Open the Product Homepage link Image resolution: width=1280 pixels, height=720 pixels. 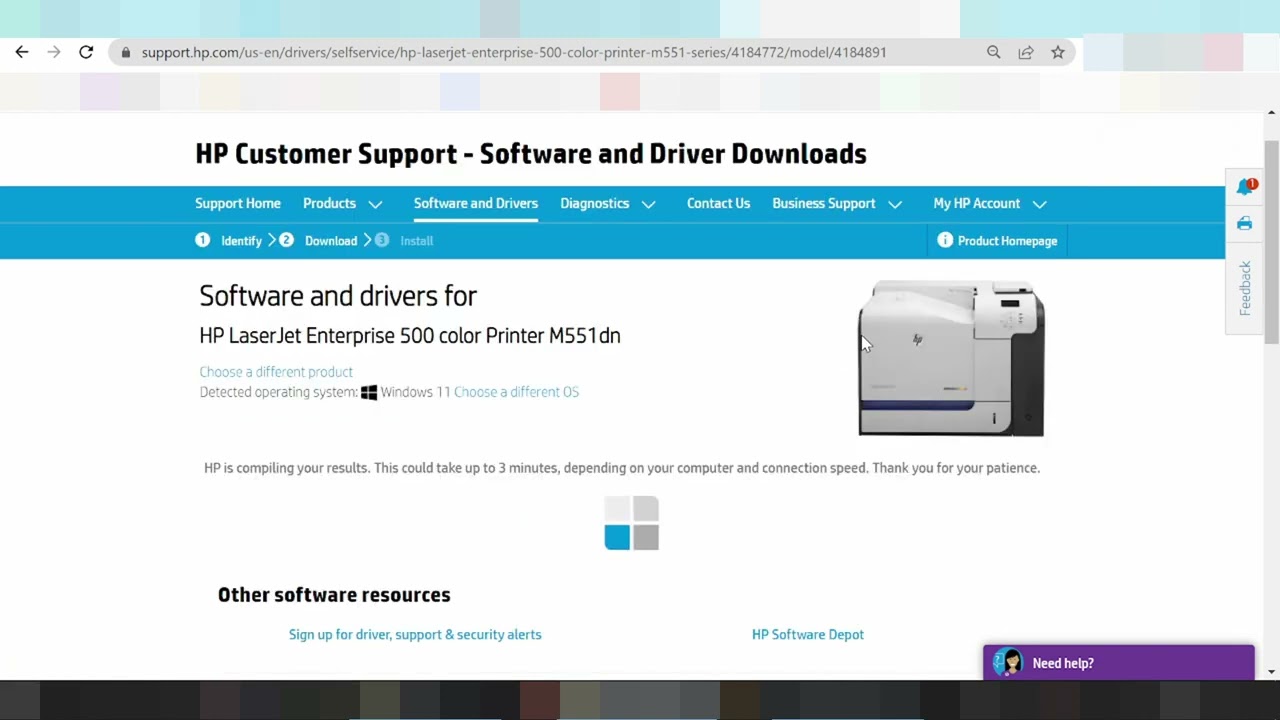click(x=1007, y=241)
